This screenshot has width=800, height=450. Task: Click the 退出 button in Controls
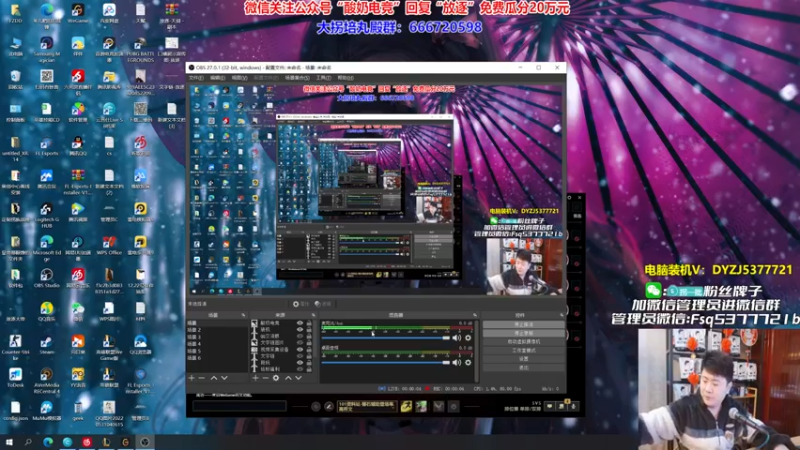coord(523,368)
